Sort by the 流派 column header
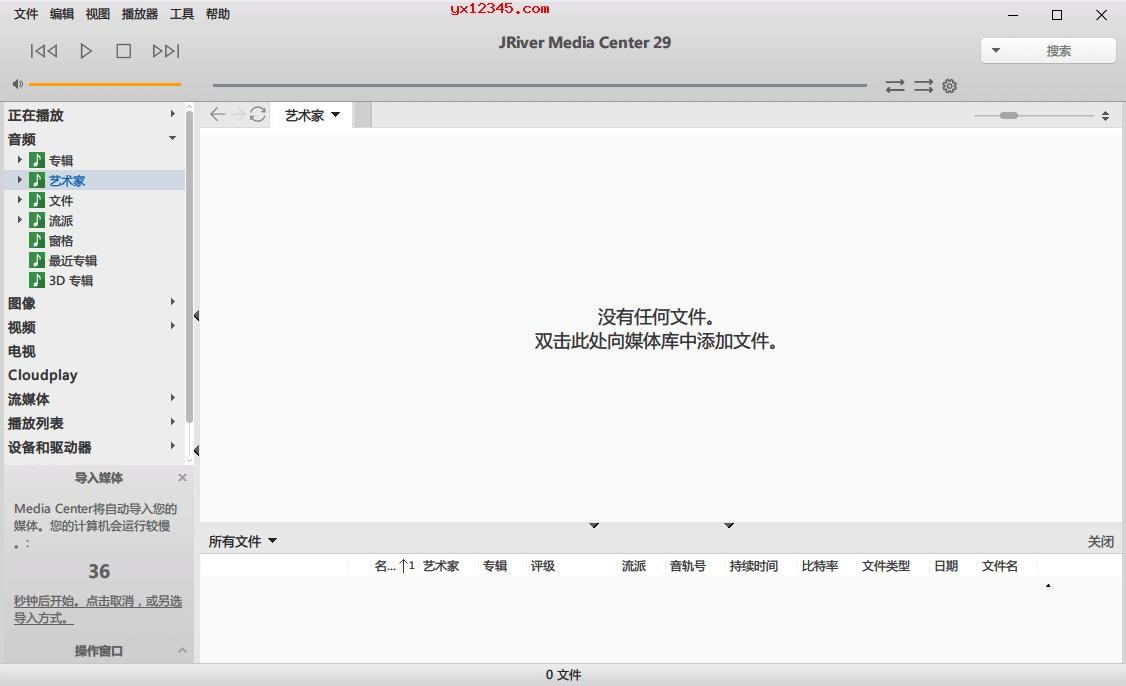 pos(633,566)
